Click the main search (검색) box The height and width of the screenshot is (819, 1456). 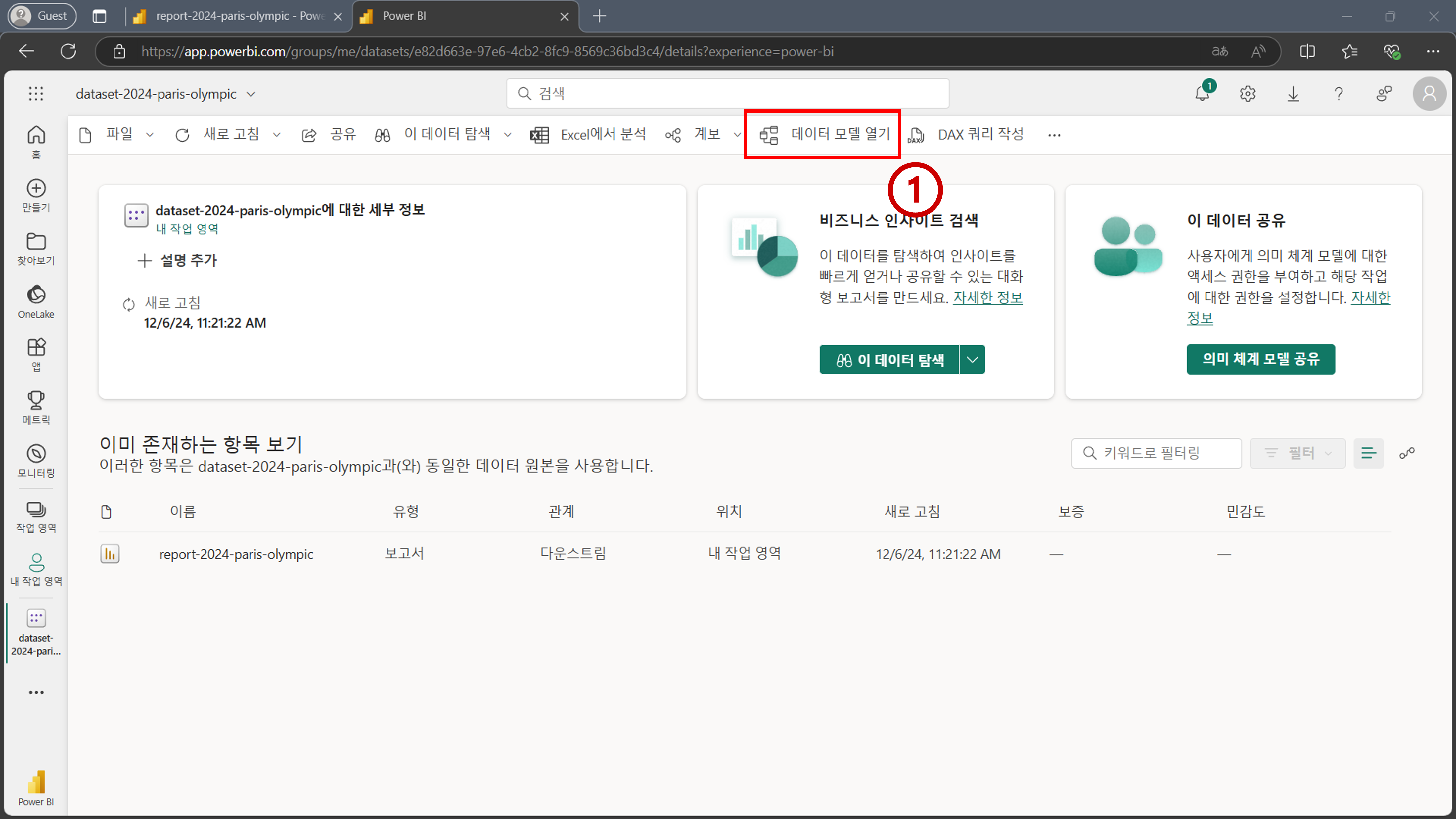[x=728, y=93]
